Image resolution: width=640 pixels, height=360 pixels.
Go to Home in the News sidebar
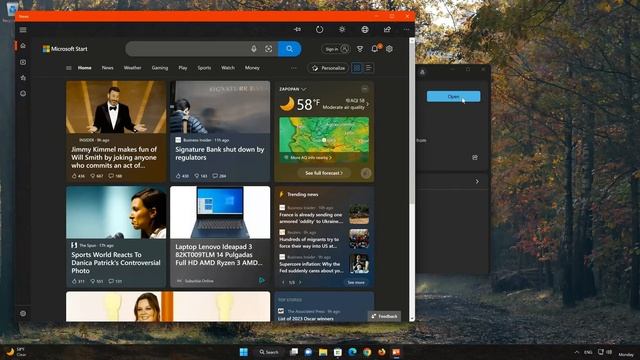point(23,46)
